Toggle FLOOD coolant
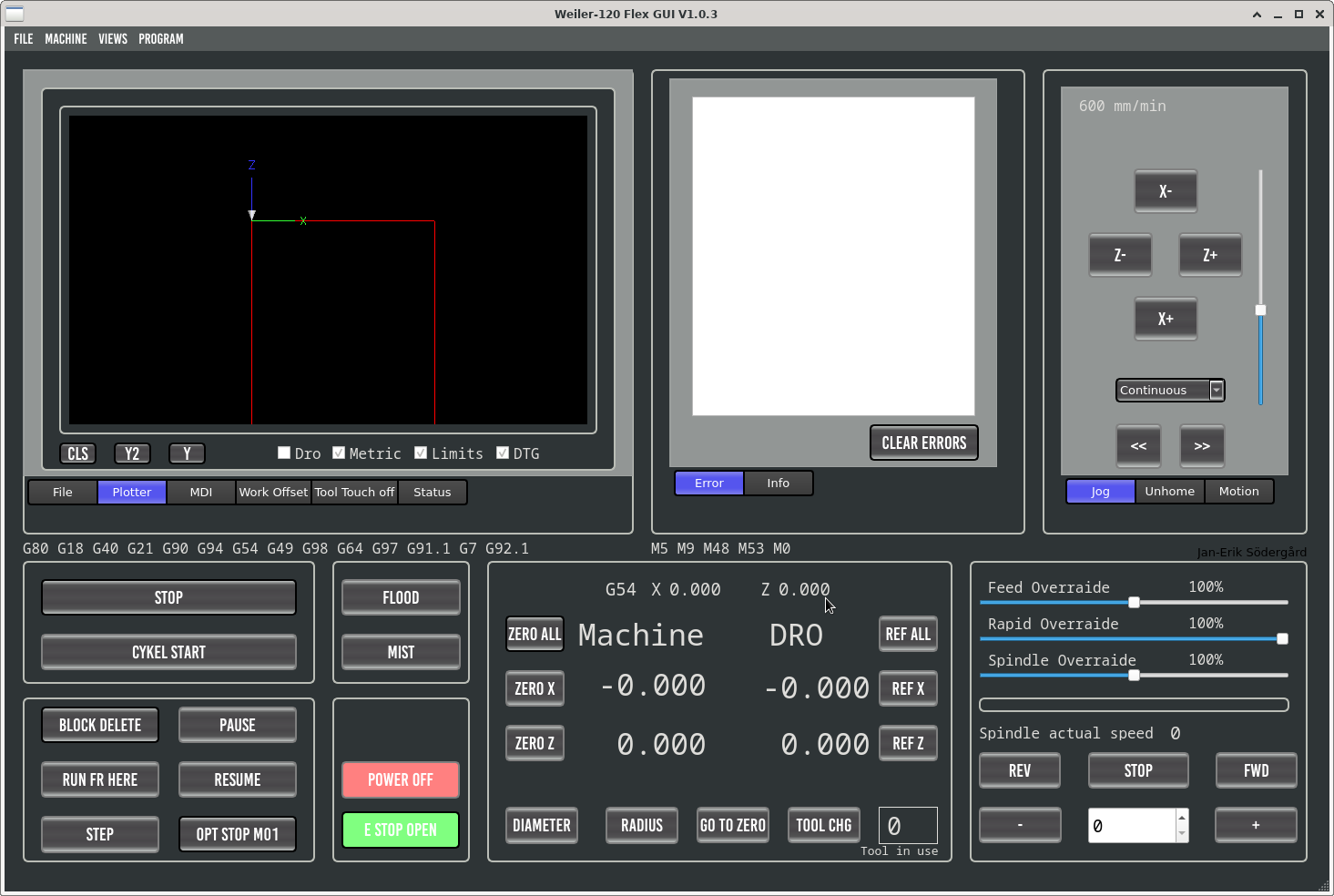The image size is (1334, 896). [x=401, y=597]
